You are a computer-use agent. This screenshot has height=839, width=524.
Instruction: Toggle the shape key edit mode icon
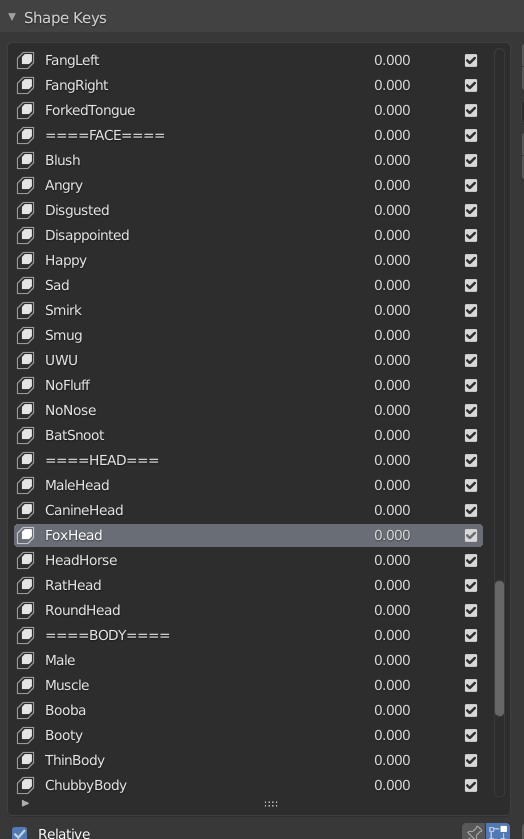(x=498, y=832)
